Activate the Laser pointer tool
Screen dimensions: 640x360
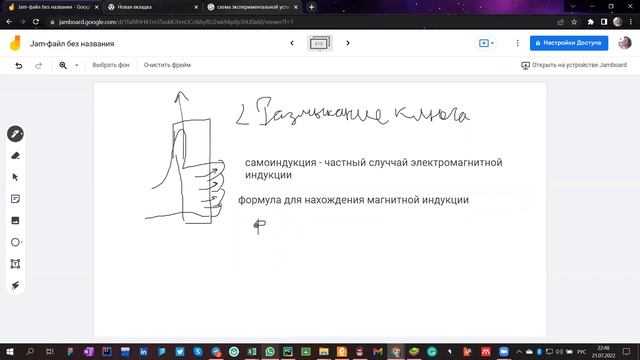coord(15,285)
